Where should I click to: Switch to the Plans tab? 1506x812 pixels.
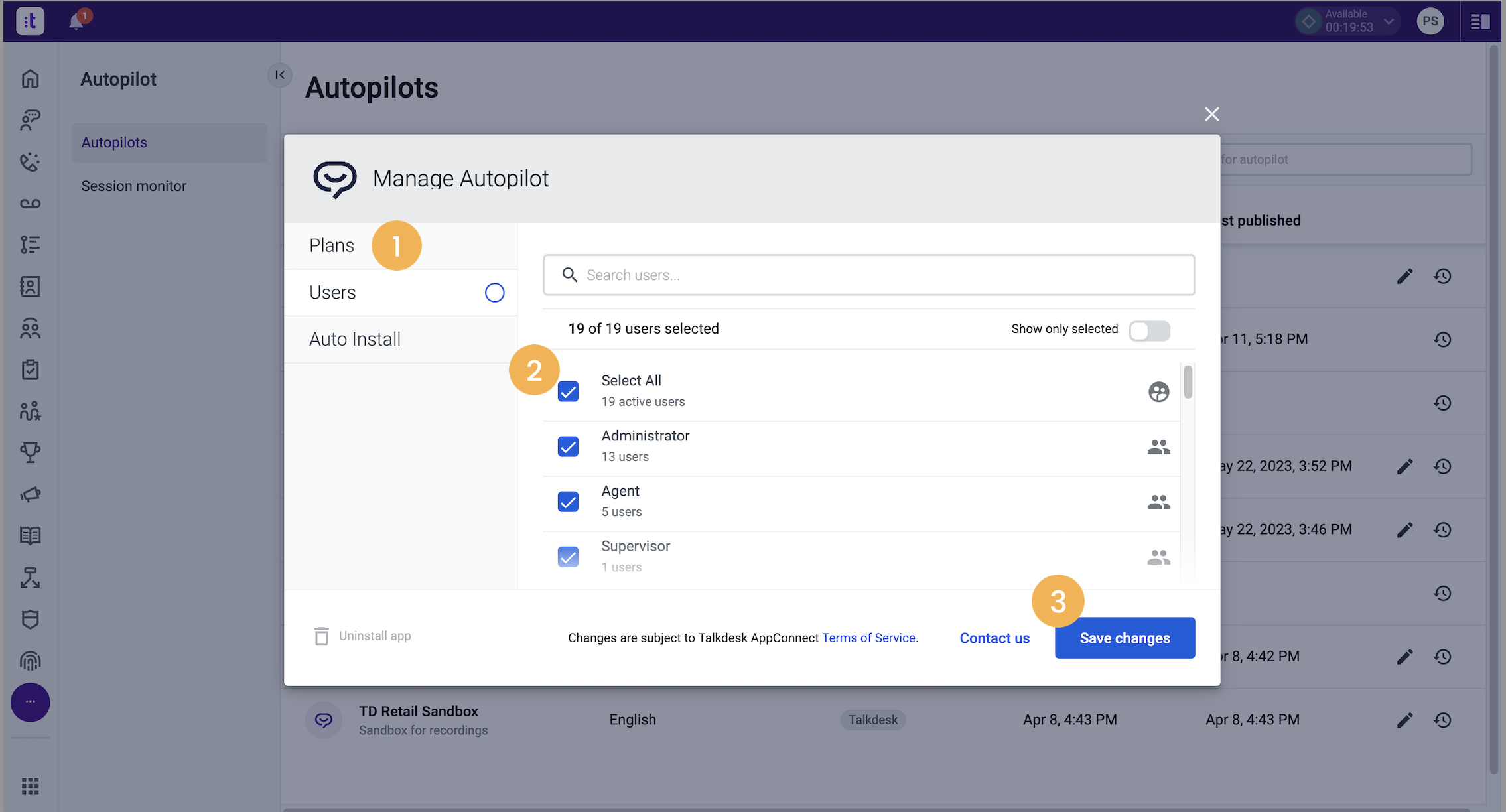point(400,245)
